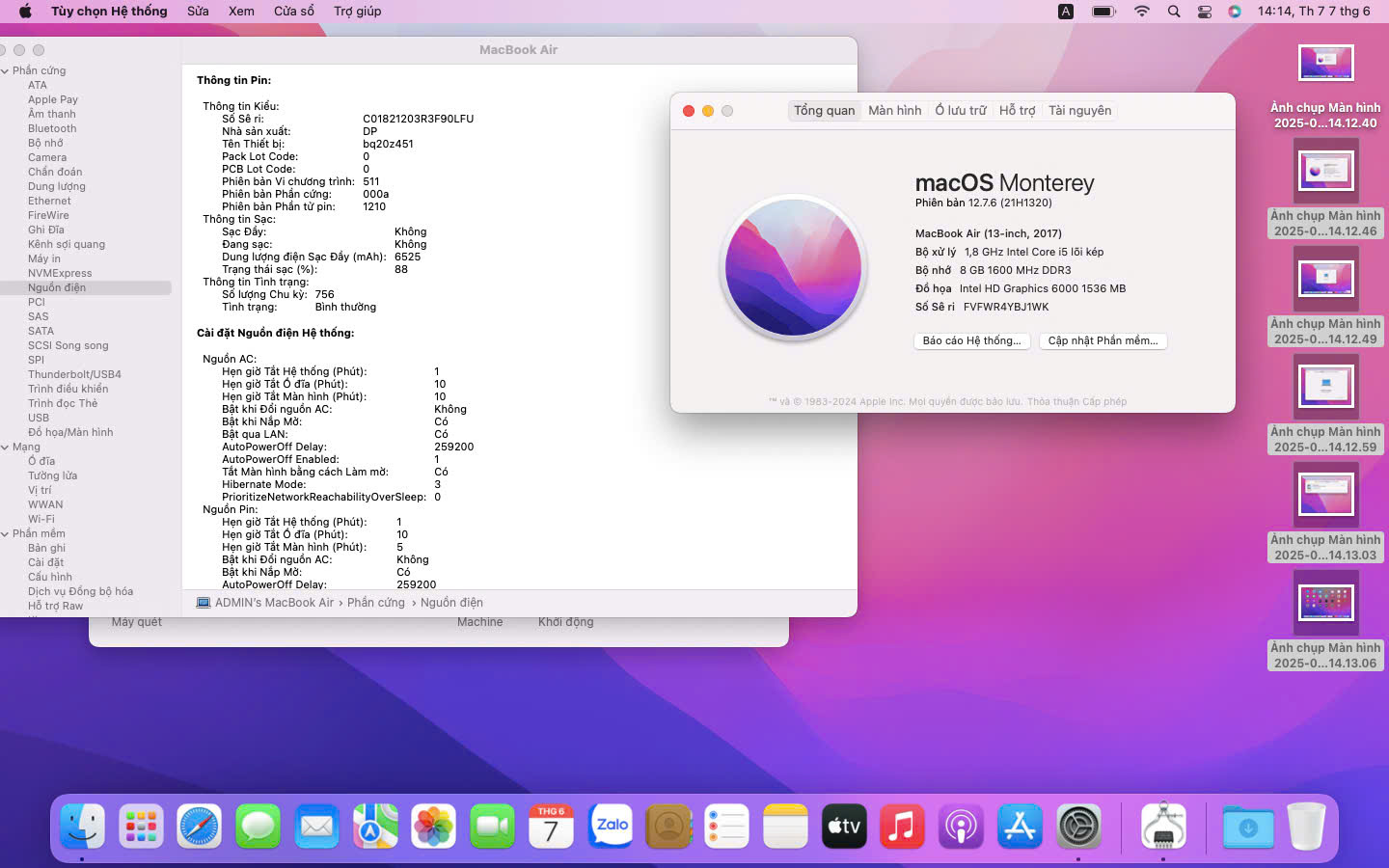1389x868 pixels.
Task: Select desktop screenshot file 2025-0...14.13.06
Action: pos(1325,619)
